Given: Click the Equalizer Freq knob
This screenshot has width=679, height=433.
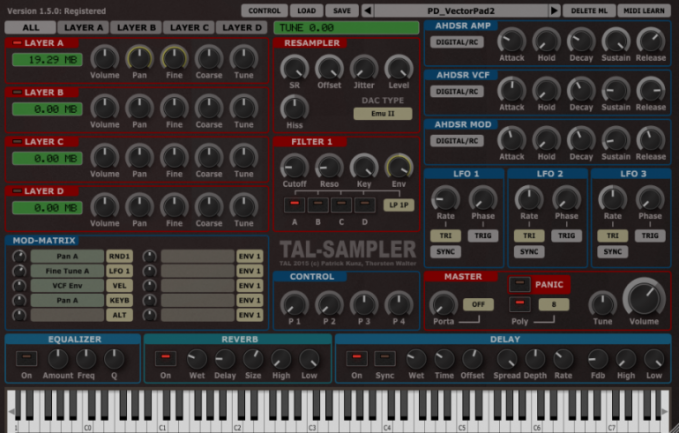Looking at the screenshot, I should pyautogui.click(x=86, y=359).
